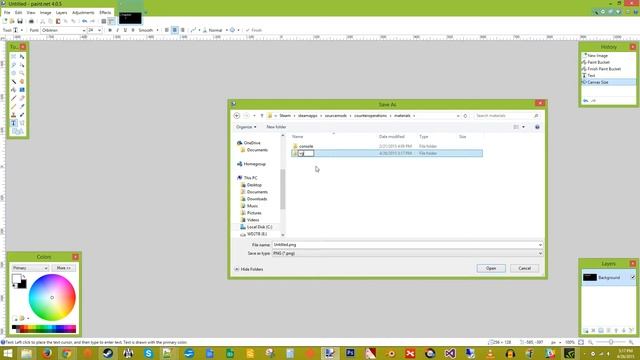Click the color palette strip in Colors panel
Image resolution: width=640 pixels, height=360 pixels.
pyautogui.click(x=44, y=329)
